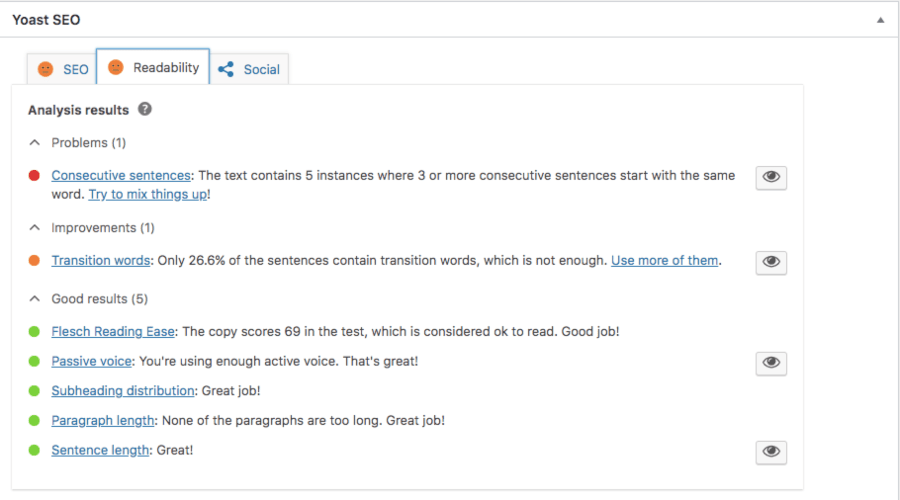This screenshot has height=500, width=900.
Task: Click the share icon on Social tab
Action: pyautogui.click(x=226, y=69)
